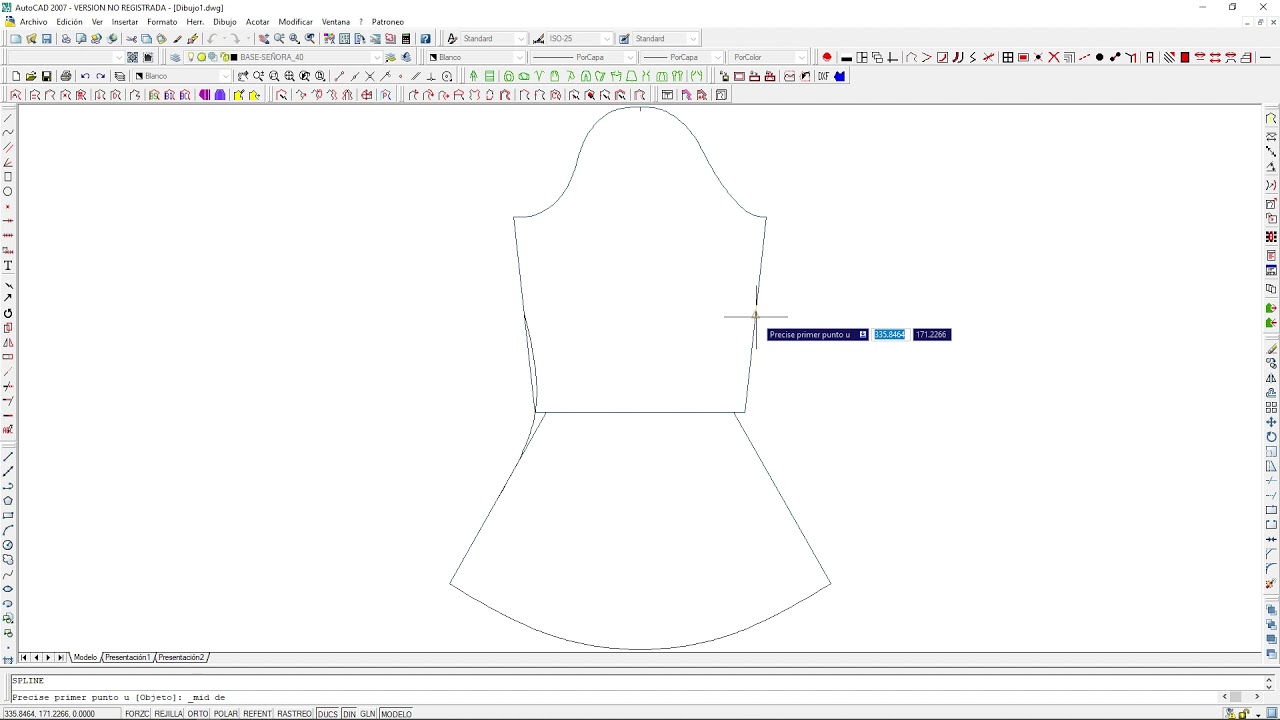
Task: Click the DIN button in status bar
Action: point(349,714)
